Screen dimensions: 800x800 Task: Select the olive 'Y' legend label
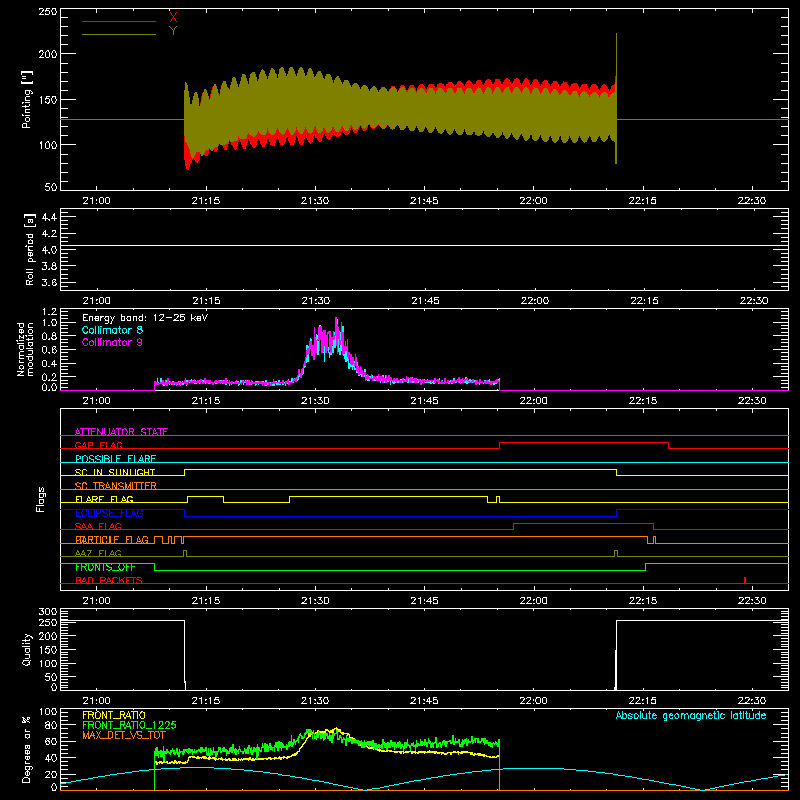tap(173, 31)
